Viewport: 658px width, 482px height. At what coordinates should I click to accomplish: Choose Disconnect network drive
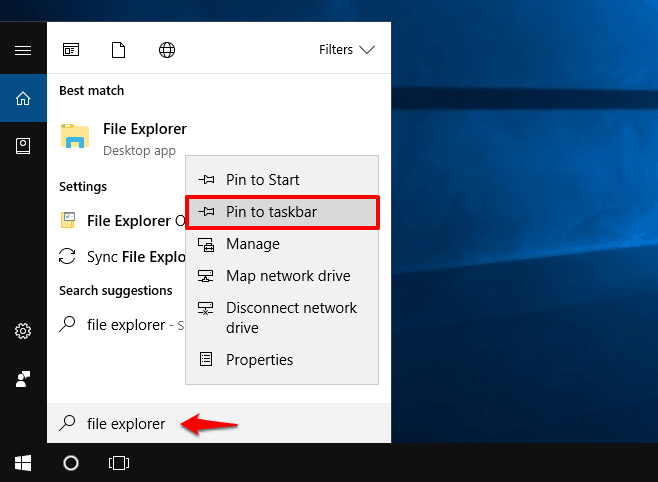[290, 317]
